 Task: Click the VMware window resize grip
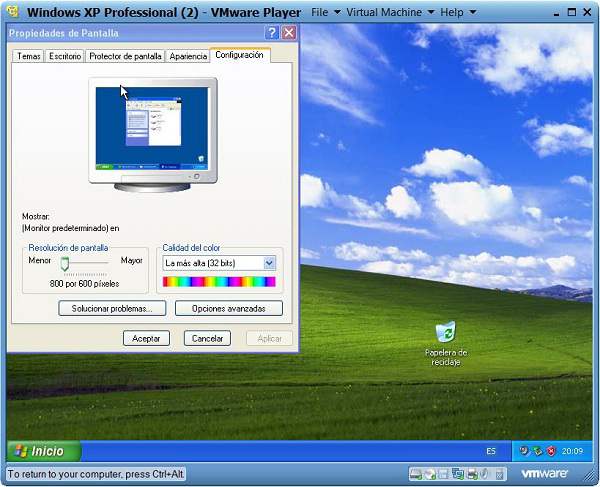click(x=587, y=477)
